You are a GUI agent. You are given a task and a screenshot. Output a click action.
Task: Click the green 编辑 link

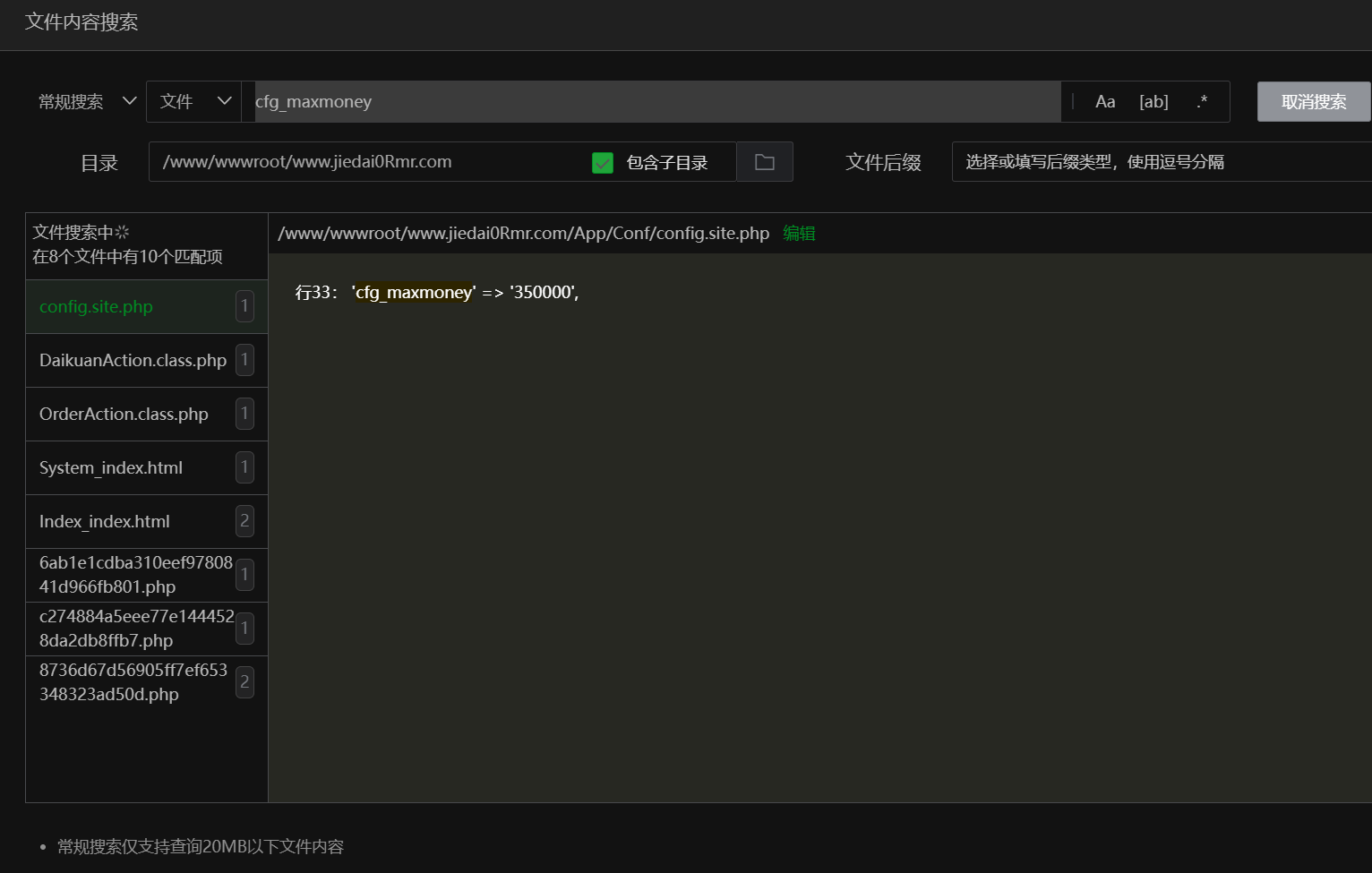tap(799, 234)
